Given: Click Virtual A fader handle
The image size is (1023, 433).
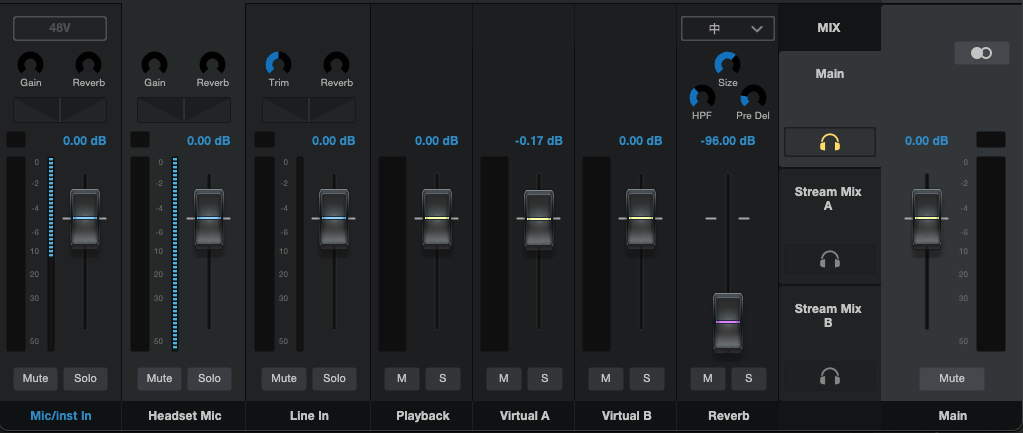Looking at the screenshot, I should 539,219.
